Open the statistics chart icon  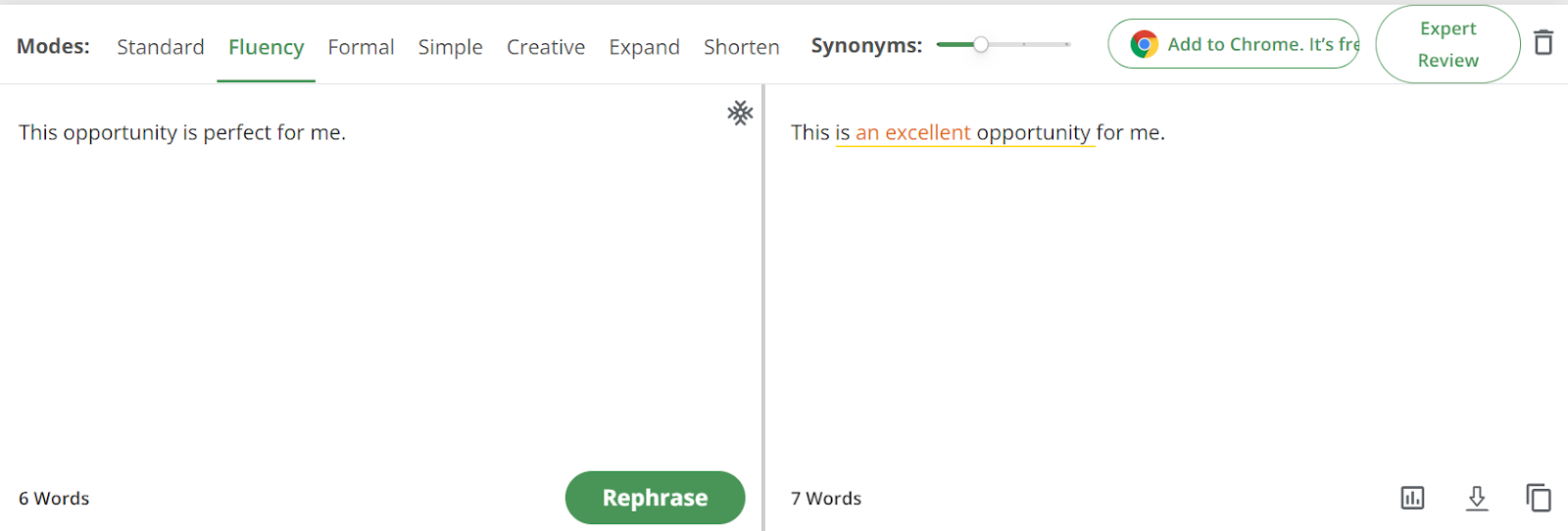coord(1412,498)
